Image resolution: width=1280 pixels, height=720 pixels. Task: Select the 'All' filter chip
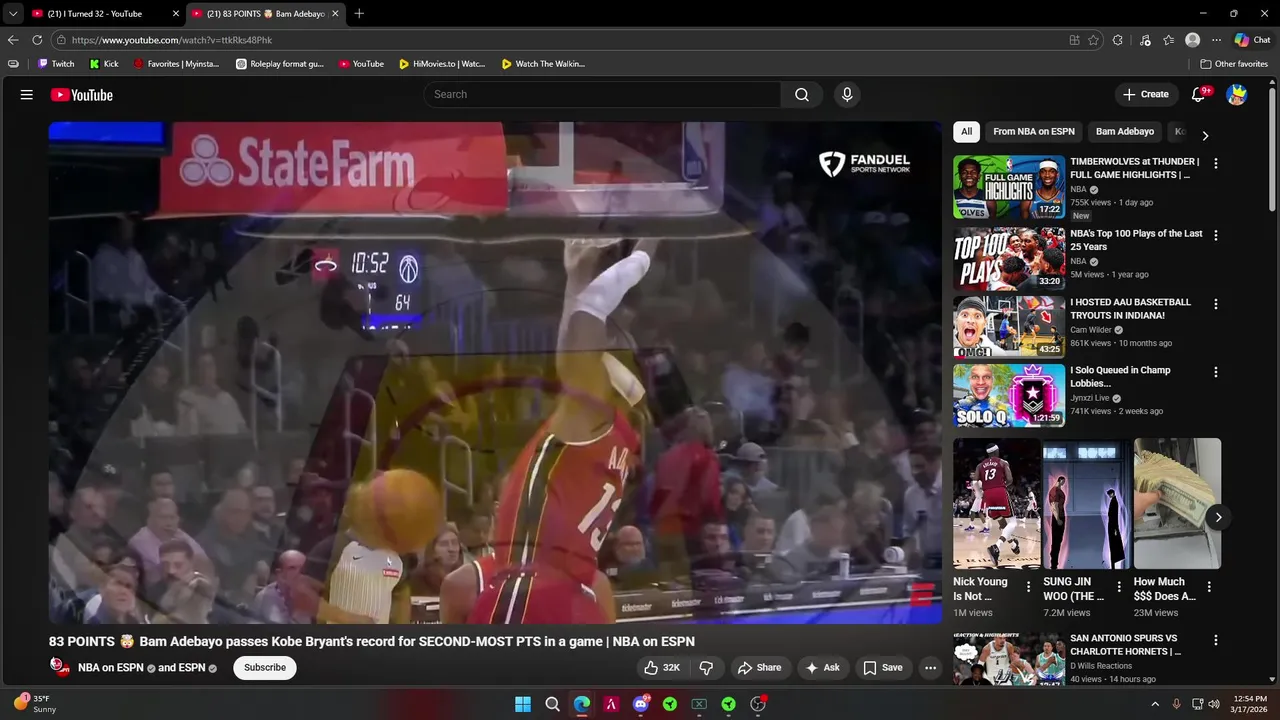(966, 132)
